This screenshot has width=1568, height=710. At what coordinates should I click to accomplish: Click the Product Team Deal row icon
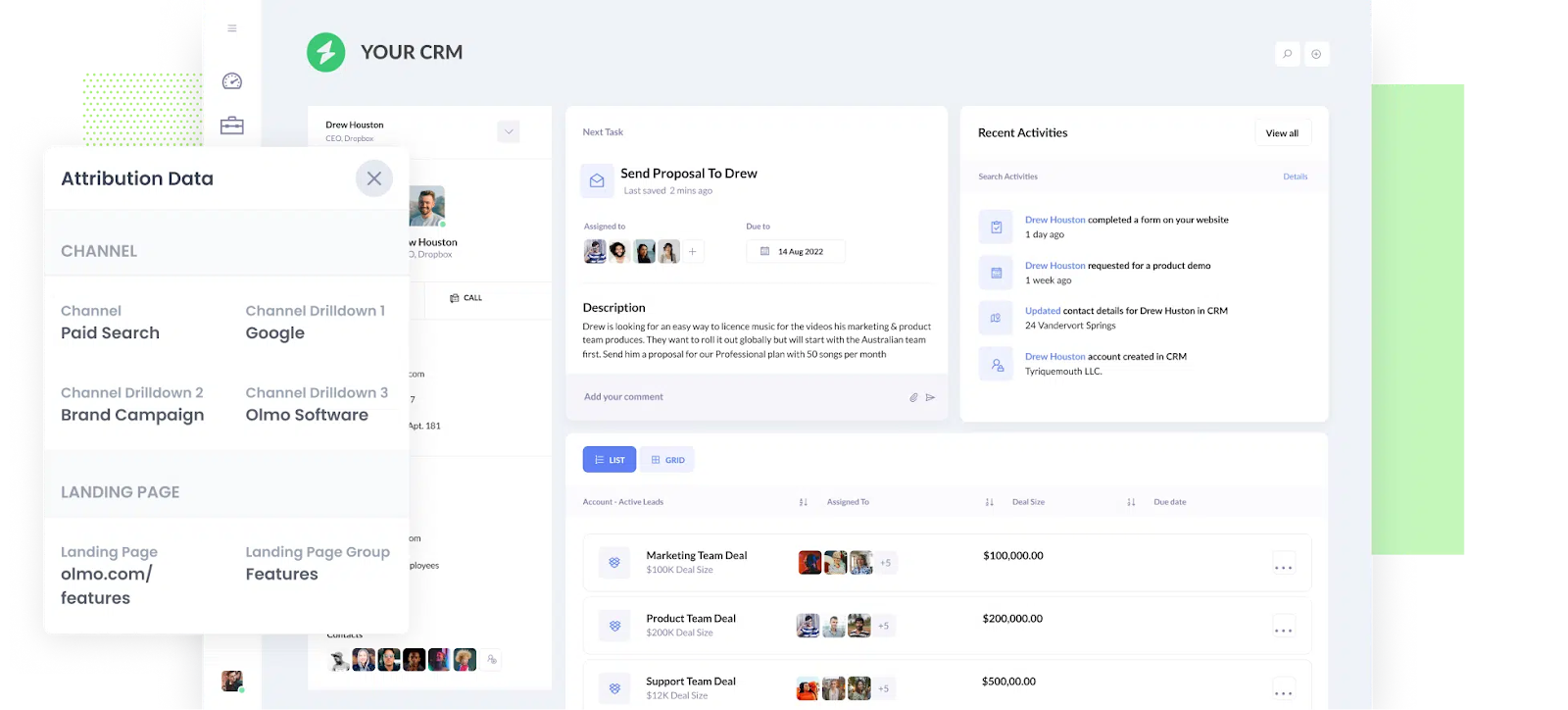coord(614,626)
